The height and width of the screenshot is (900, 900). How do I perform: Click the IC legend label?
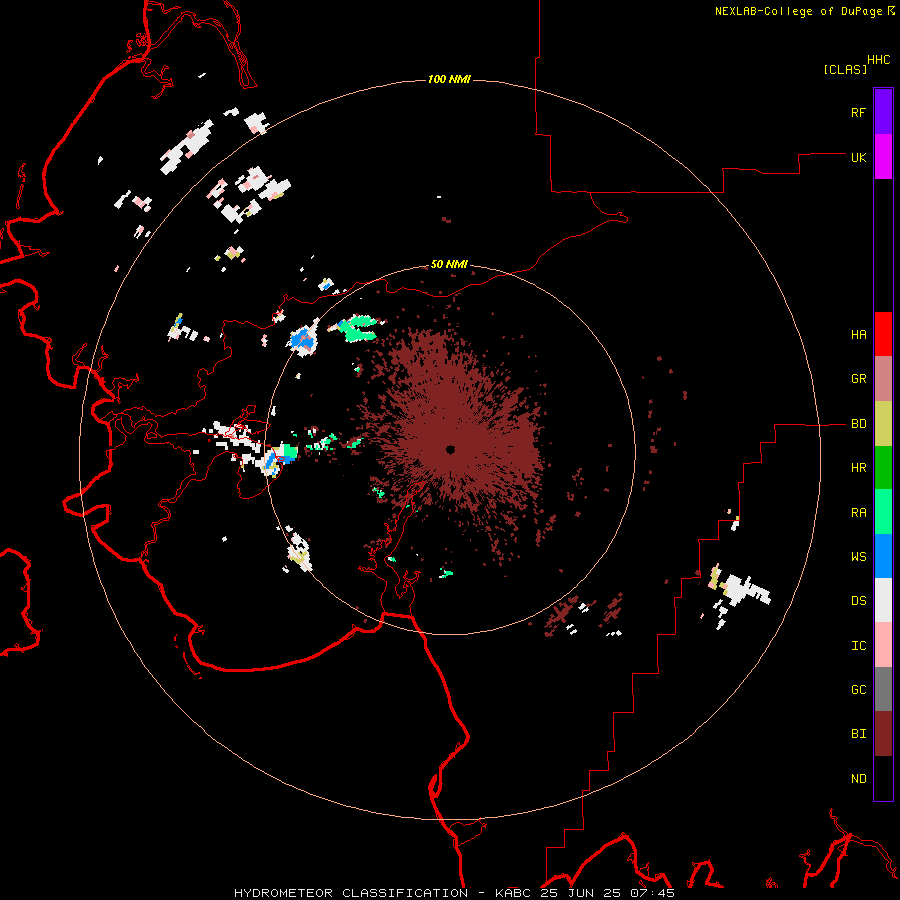tap(859, 646)
